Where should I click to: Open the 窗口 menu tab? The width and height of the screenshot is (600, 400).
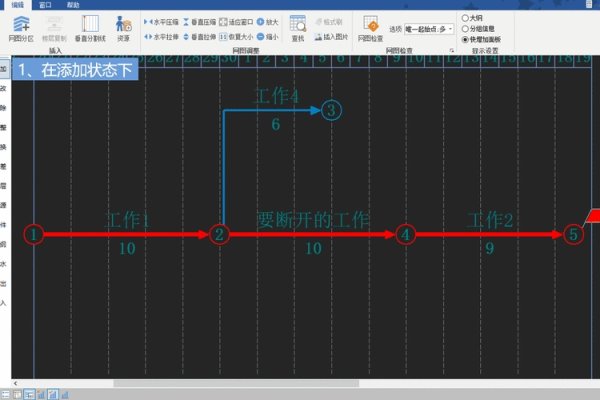[x=45, y=4]
